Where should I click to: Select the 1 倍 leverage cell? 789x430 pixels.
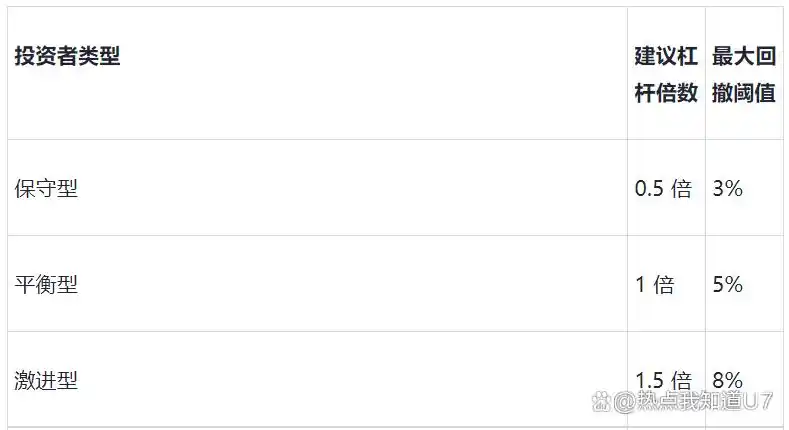(x=655, y=285)
